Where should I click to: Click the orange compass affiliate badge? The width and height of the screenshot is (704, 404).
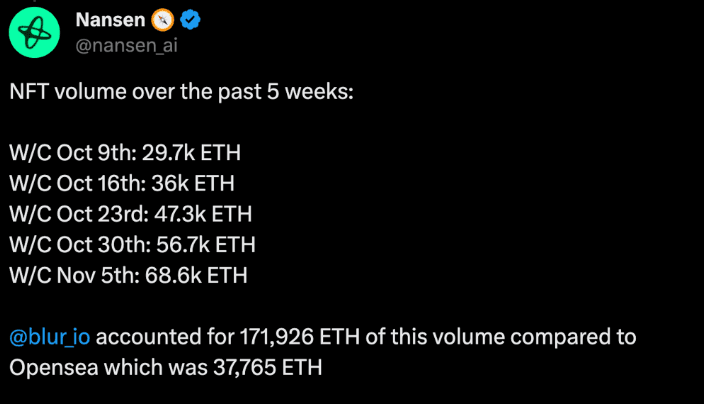click(x=163, y=20)
